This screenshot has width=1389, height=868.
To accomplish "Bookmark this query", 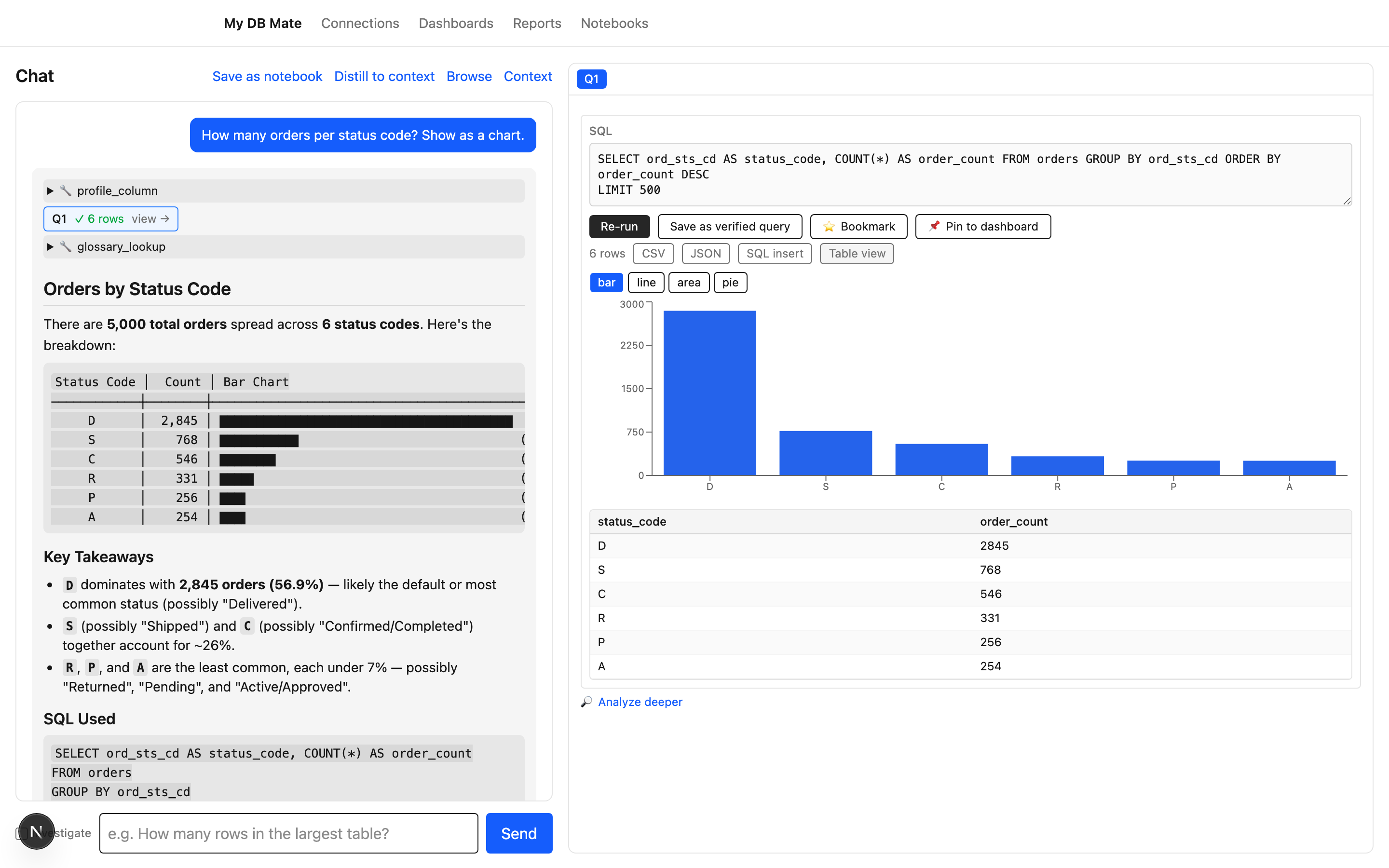I will pos(858,226).
